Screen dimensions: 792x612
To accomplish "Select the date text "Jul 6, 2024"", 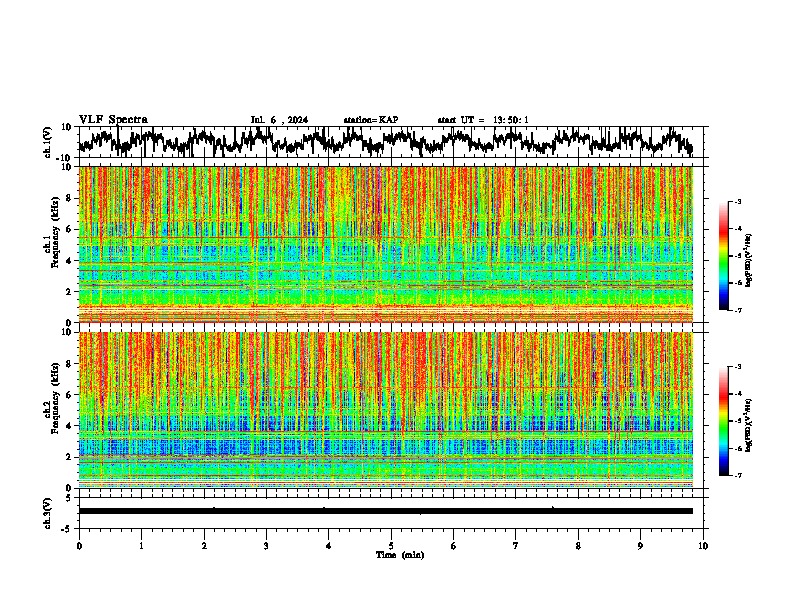I will coord(279,120).
